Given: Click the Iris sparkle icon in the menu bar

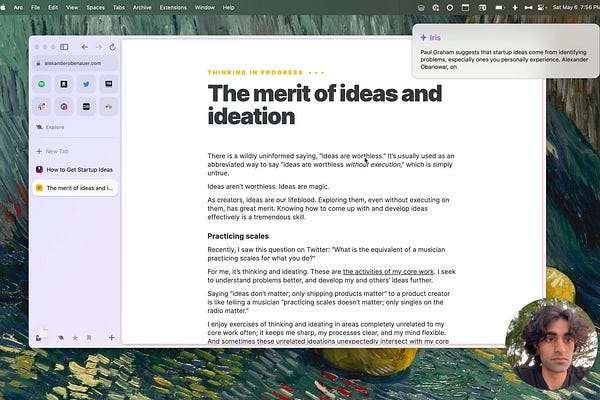Looking at the screenshot, I should (515, 7).
